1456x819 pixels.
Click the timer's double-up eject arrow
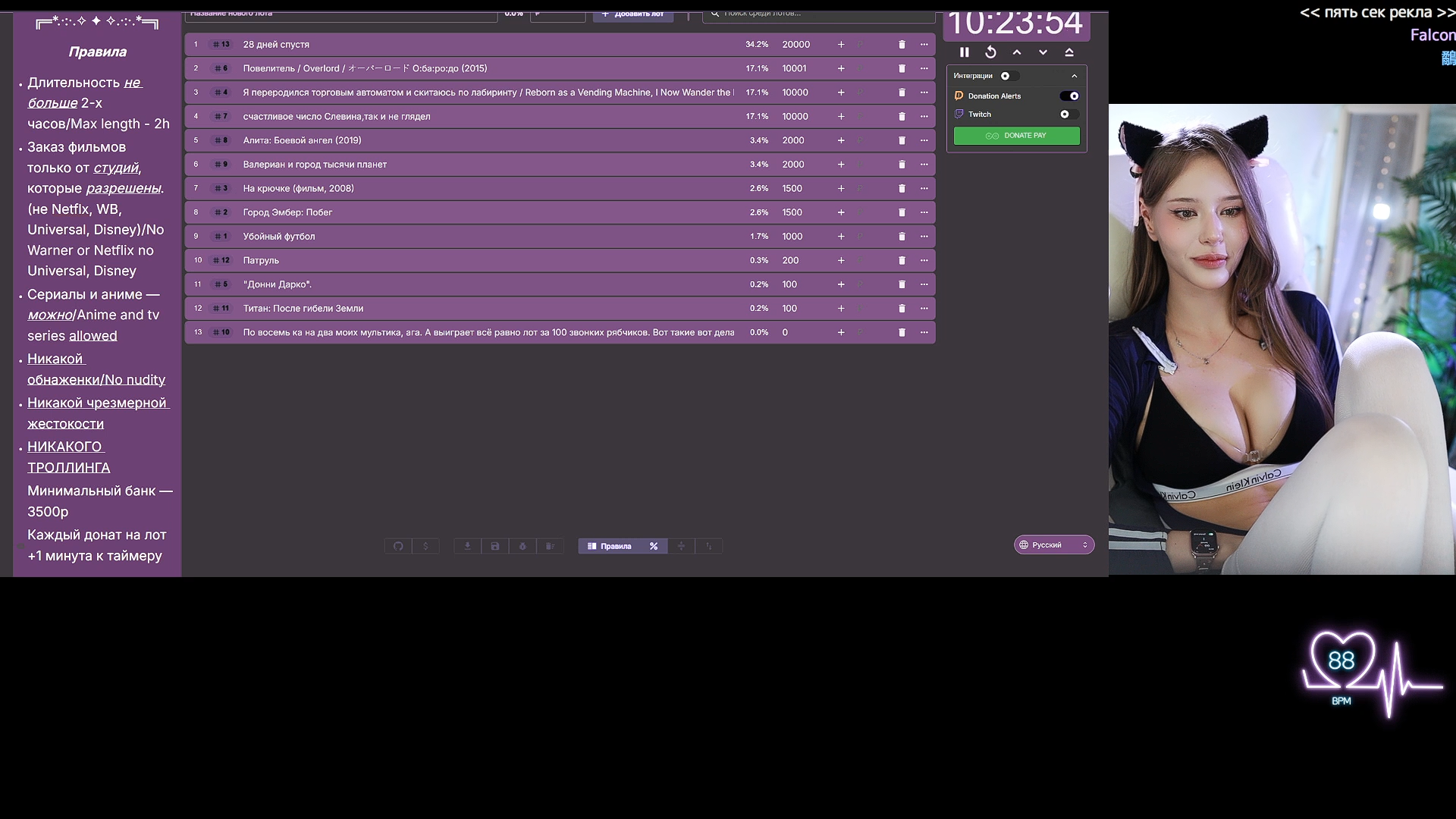1069,52
